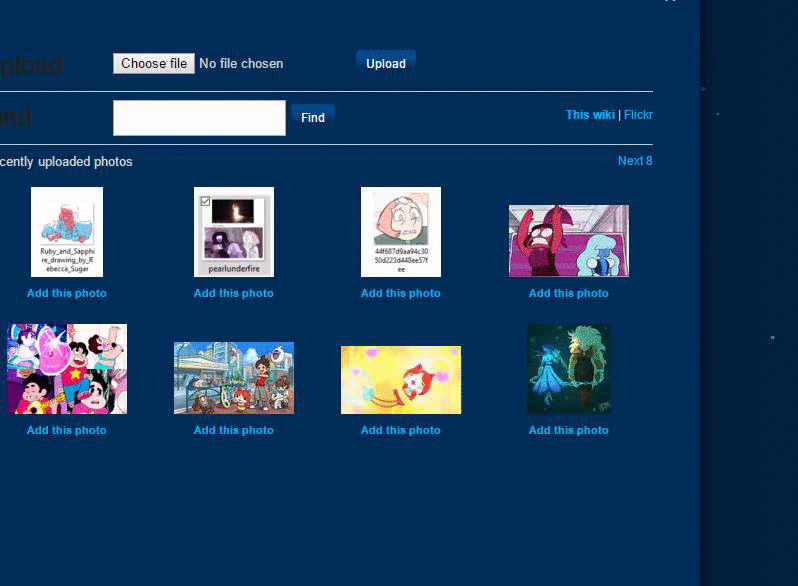Select the Ruby and Sapphire stadium thumbnail
The width and height of the screenshot is (798, 586).
568,241
